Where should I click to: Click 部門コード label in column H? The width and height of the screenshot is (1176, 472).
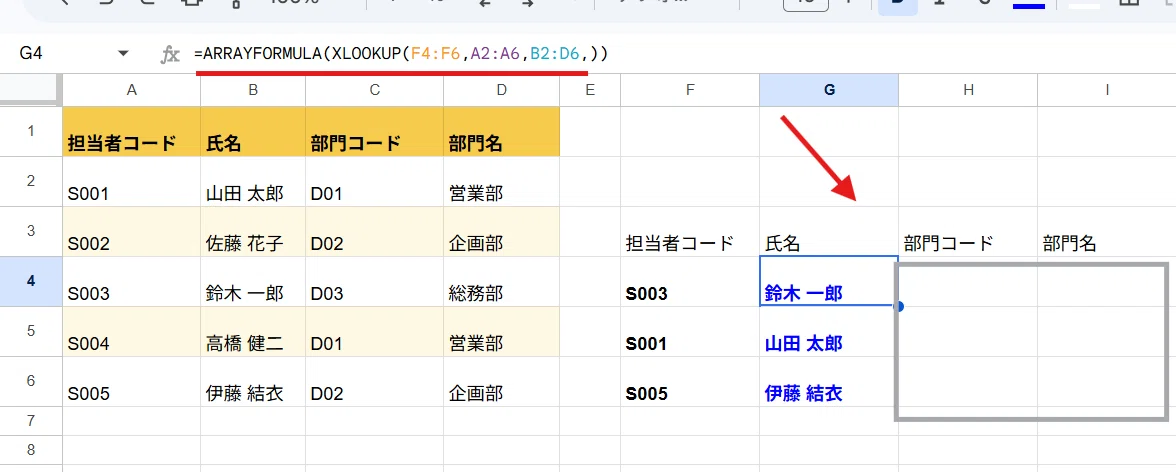948,243
